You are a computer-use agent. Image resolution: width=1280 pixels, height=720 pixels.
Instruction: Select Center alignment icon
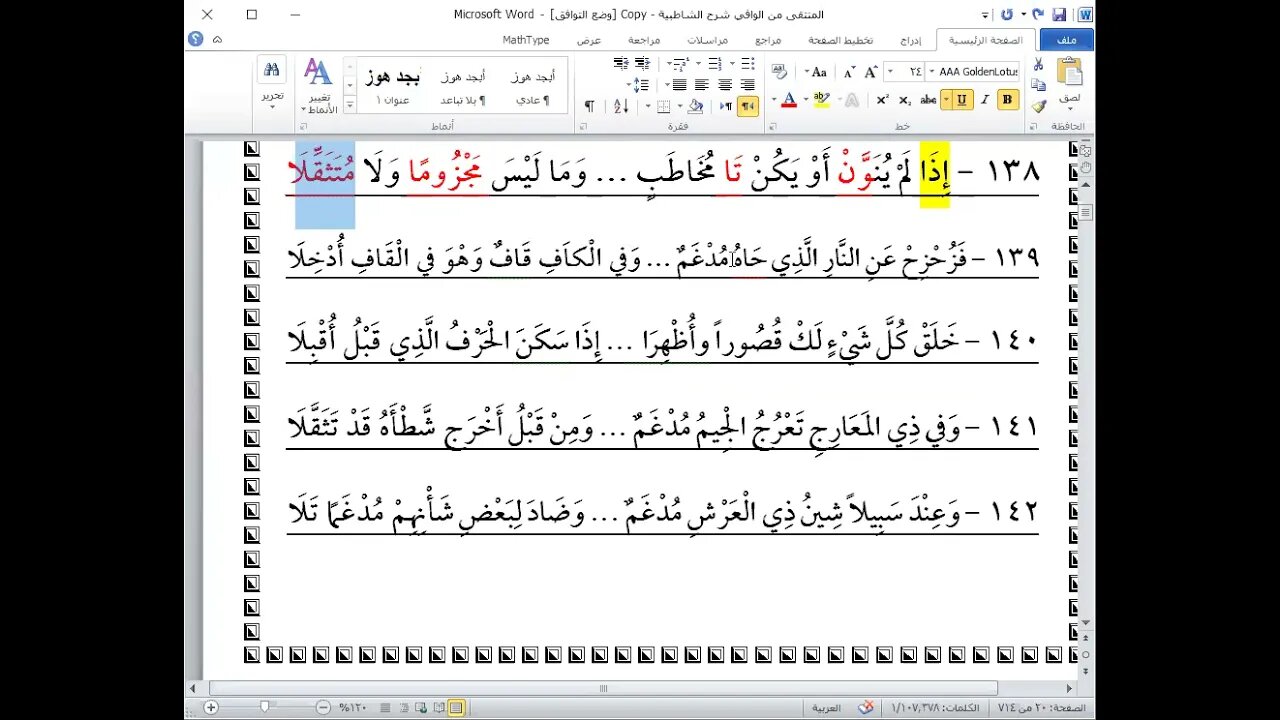pos(724,85)
